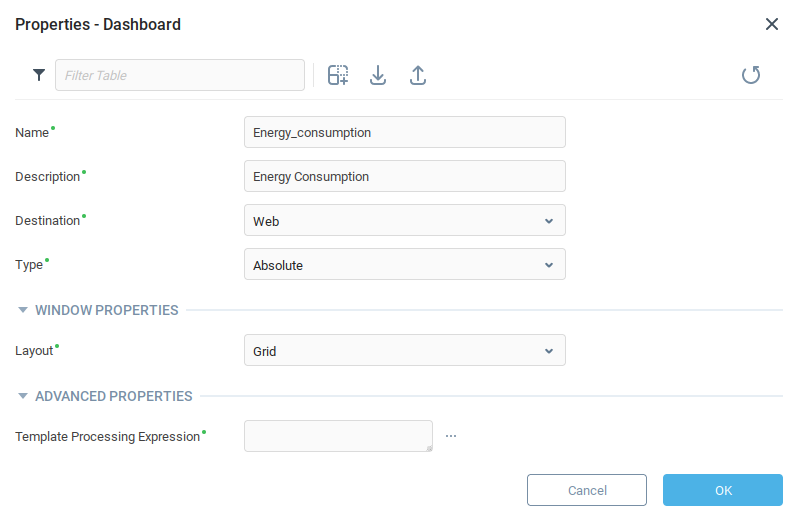Click the Name field containing Energy_consumption

click(x=404, y=132)
